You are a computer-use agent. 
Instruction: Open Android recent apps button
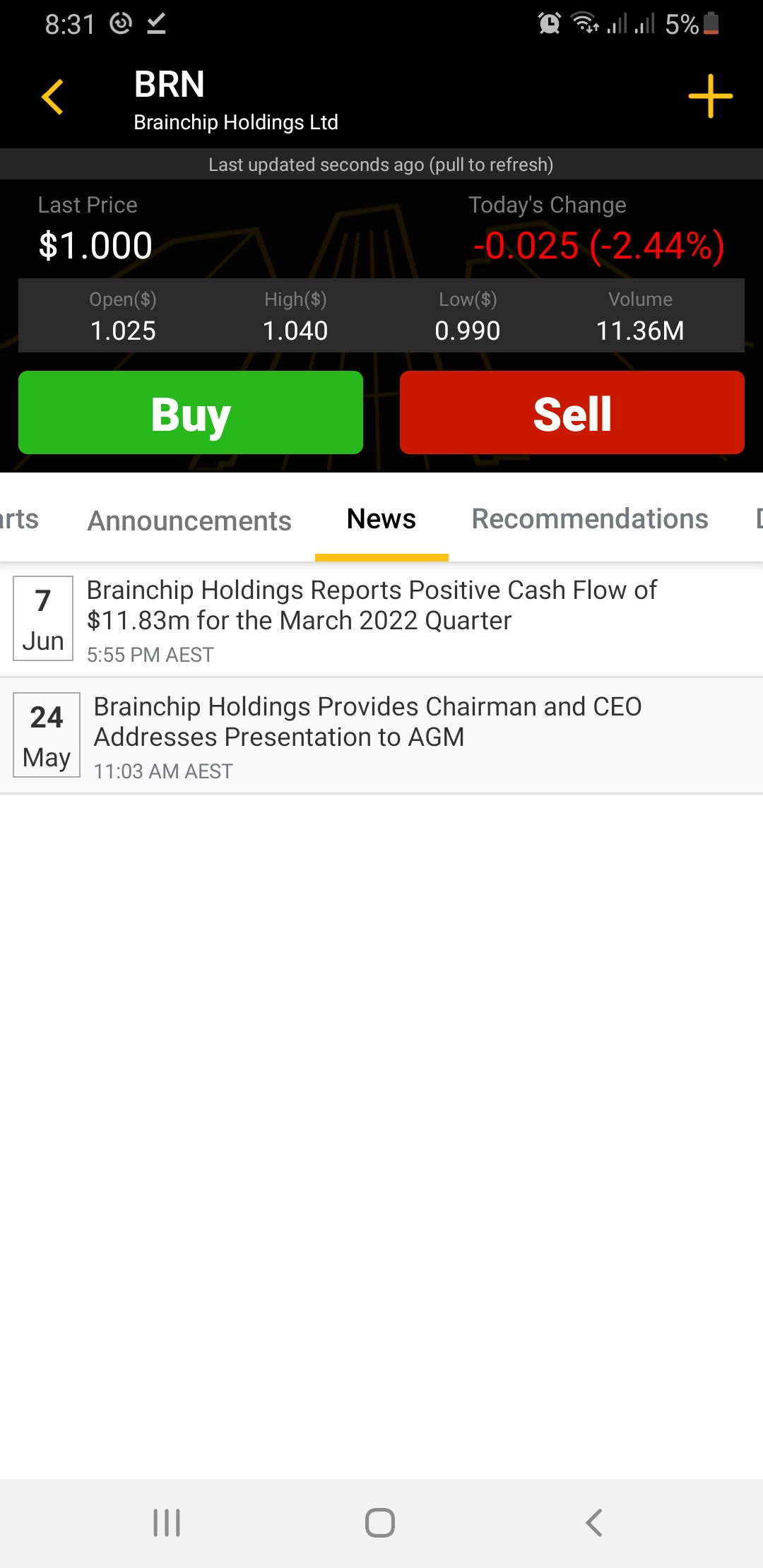(x=167, y=1523)
